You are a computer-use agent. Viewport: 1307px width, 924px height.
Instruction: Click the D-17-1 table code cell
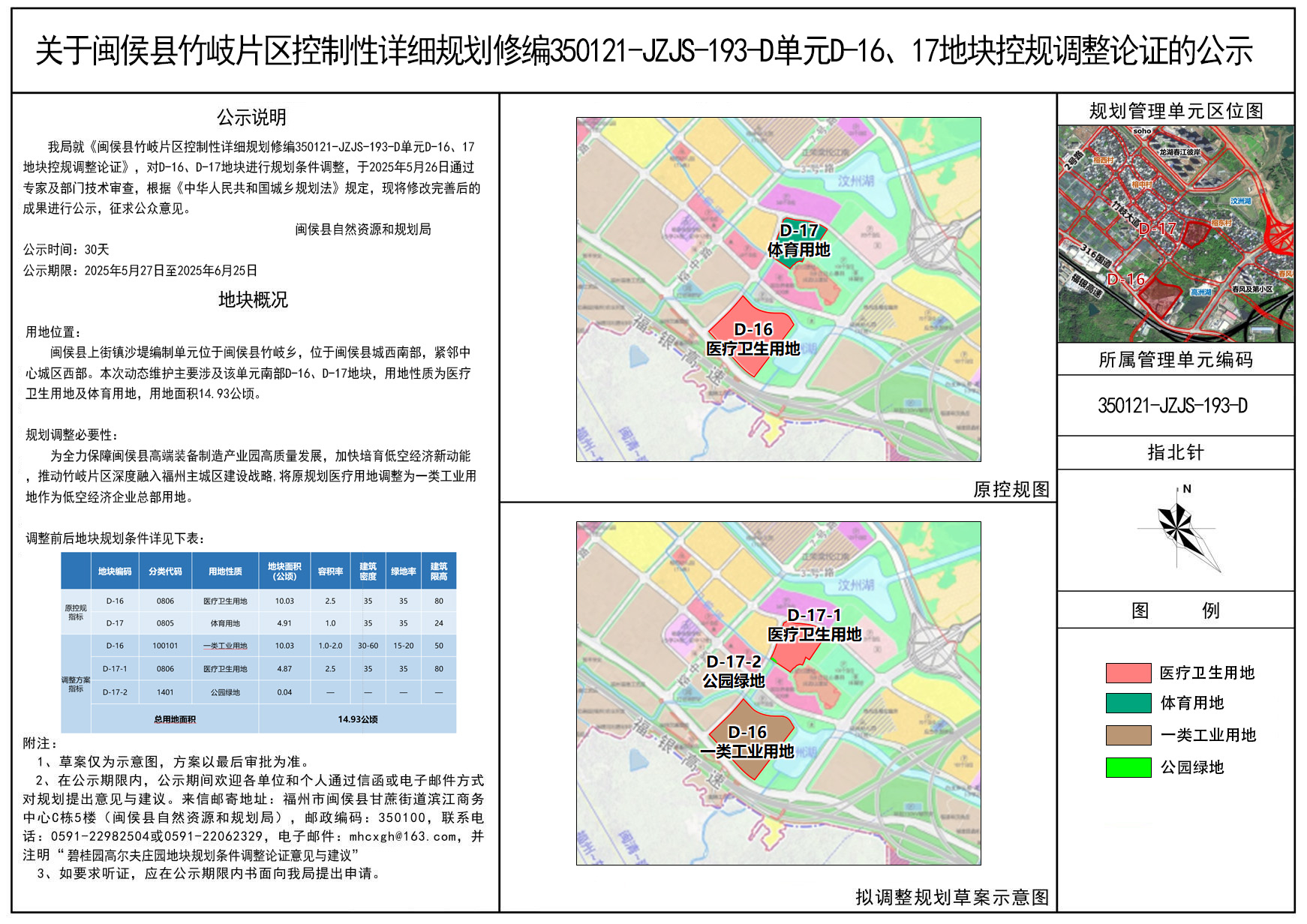pos(115,669)
